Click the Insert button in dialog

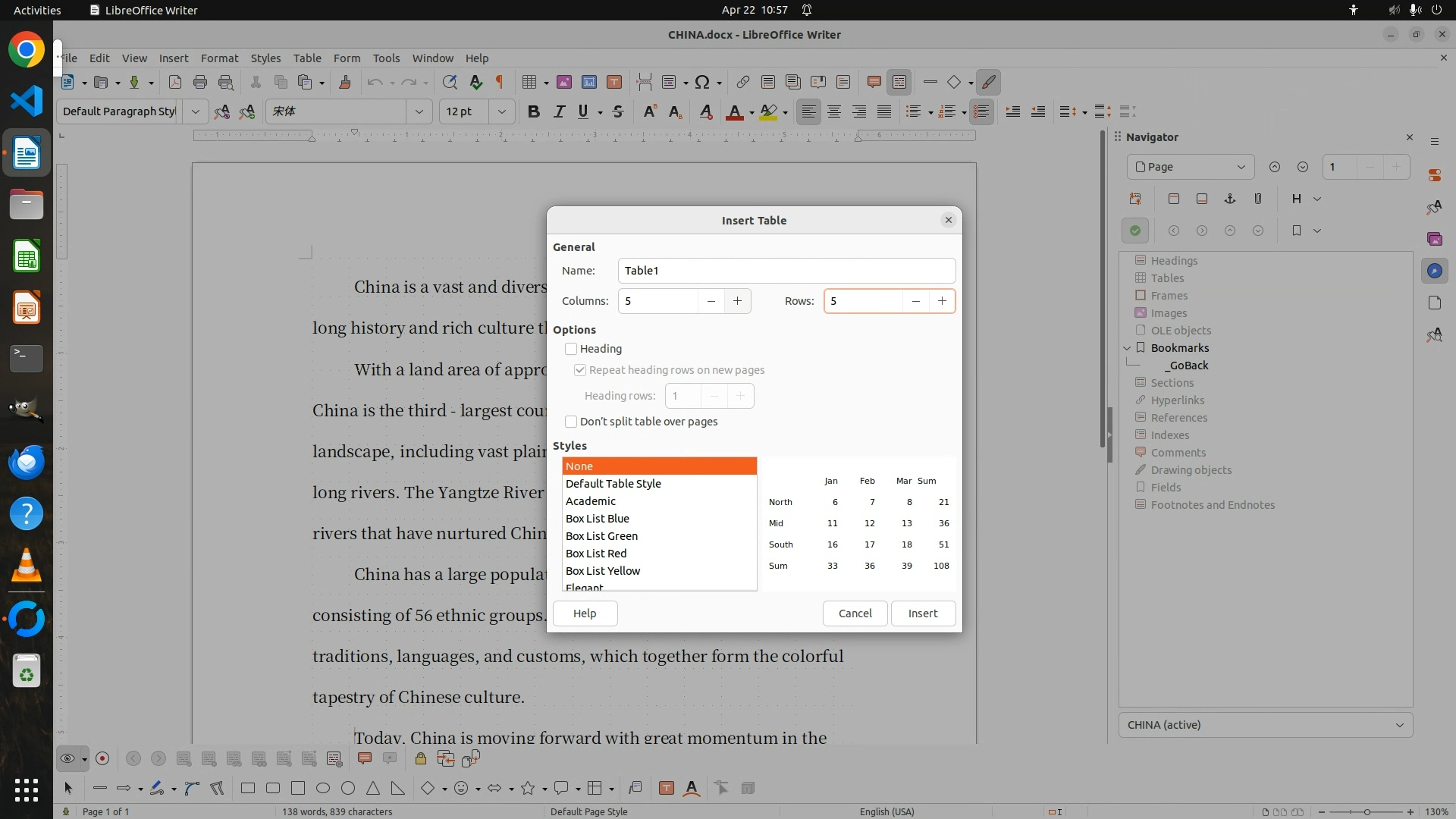[x=922, y=613]
